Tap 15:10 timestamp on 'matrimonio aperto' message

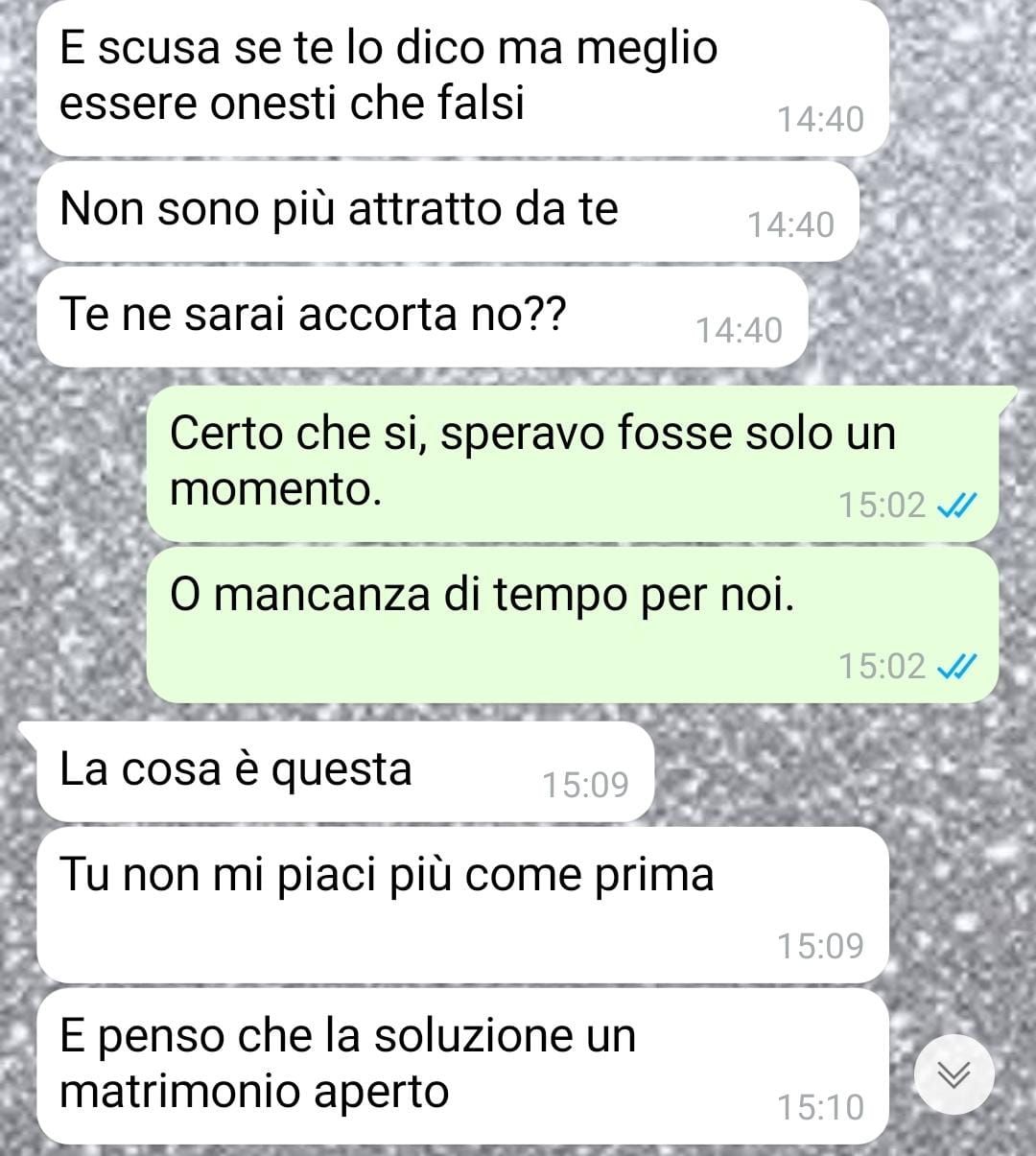820,1108
